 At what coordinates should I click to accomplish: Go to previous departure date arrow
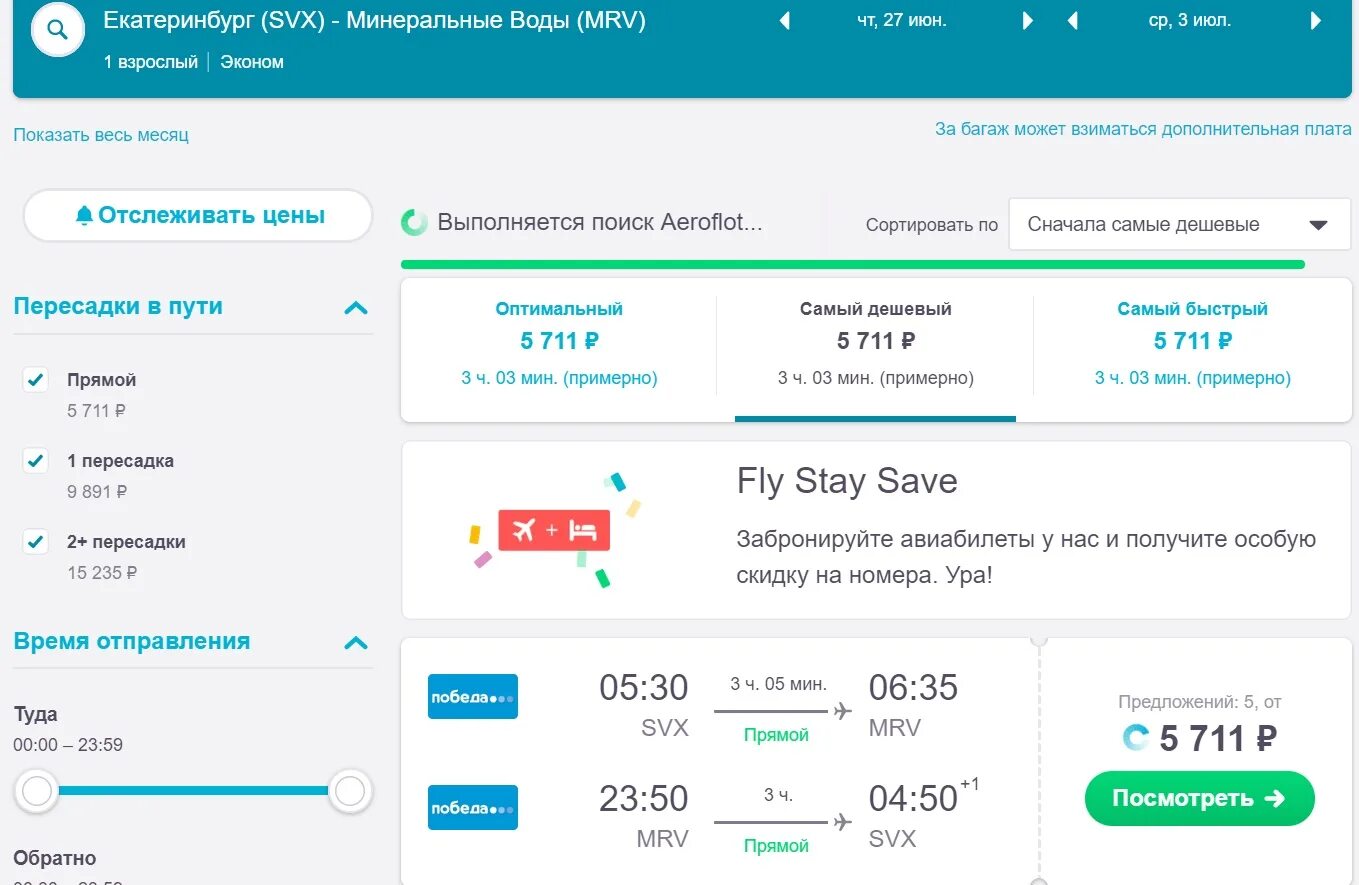point(784,20)
